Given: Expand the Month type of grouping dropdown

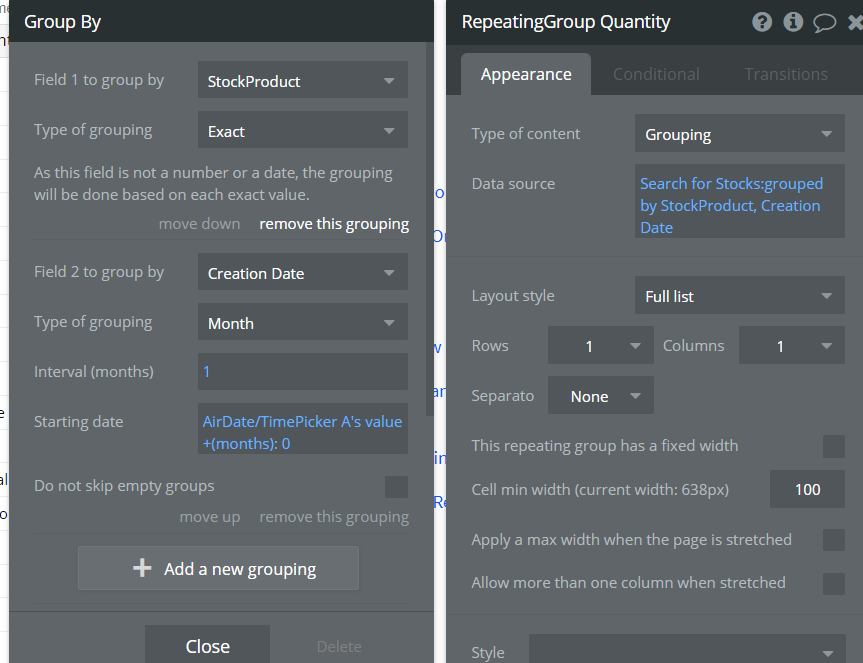Looking at the screenshot, I should pos(302,323).
